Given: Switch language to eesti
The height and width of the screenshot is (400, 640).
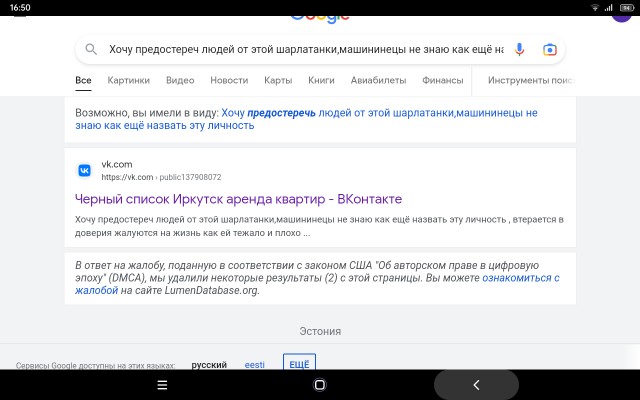Looking at the screenshot, I should [x=254, y=364].
